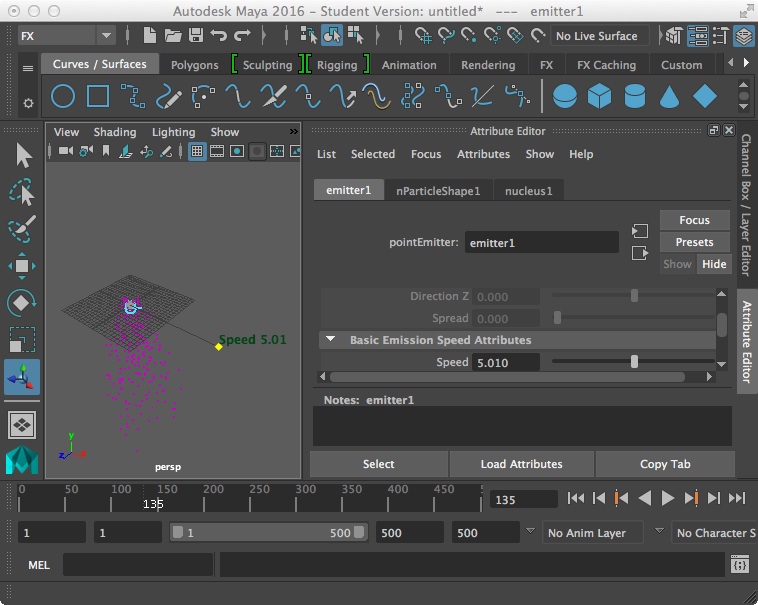Click the NURBS sphere shelf icon
This screenshot has width=758, height=605.
tap(564, 96)
